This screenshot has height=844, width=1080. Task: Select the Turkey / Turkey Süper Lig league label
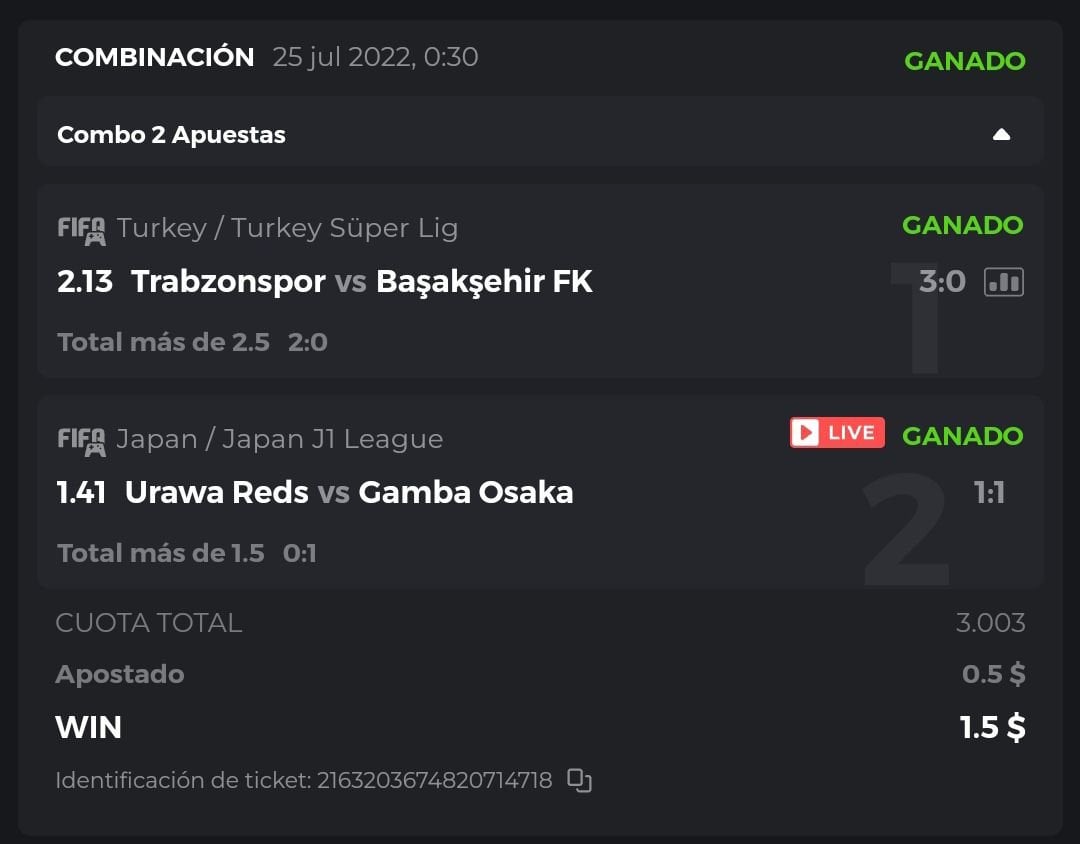(287, 228)
